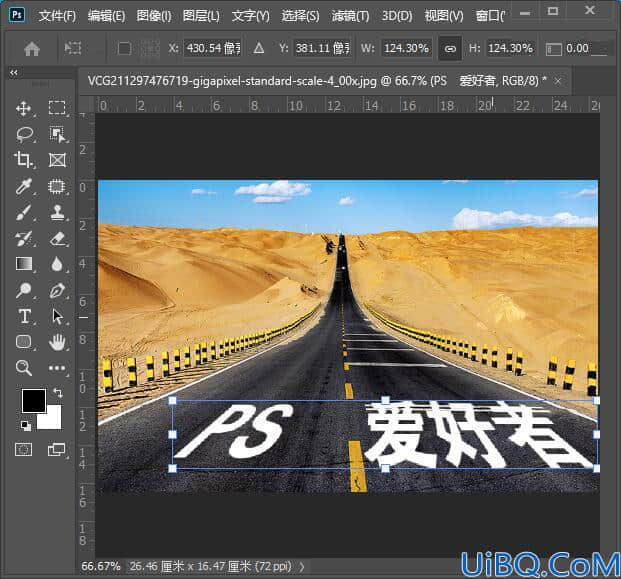
Task: Toggle maintain aspect ratio link
Action: pos(450,49)
